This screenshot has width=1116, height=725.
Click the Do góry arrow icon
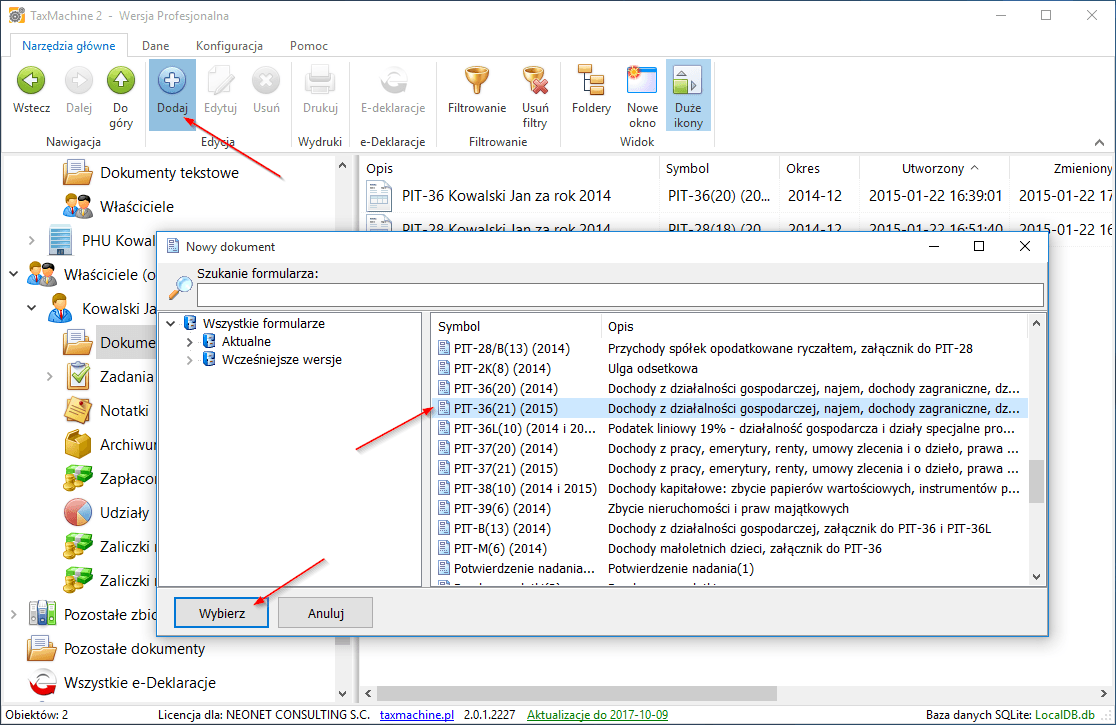[121, 82]
